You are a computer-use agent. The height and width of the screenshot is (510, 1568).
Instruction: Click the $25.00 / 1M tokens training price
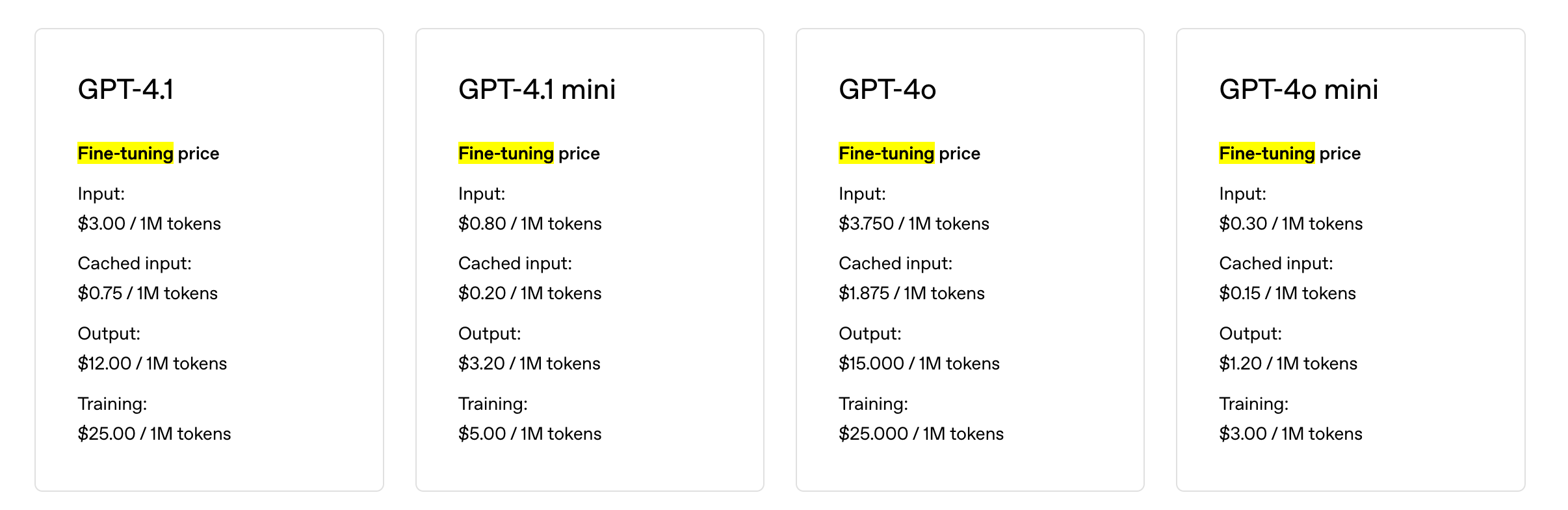154,434
